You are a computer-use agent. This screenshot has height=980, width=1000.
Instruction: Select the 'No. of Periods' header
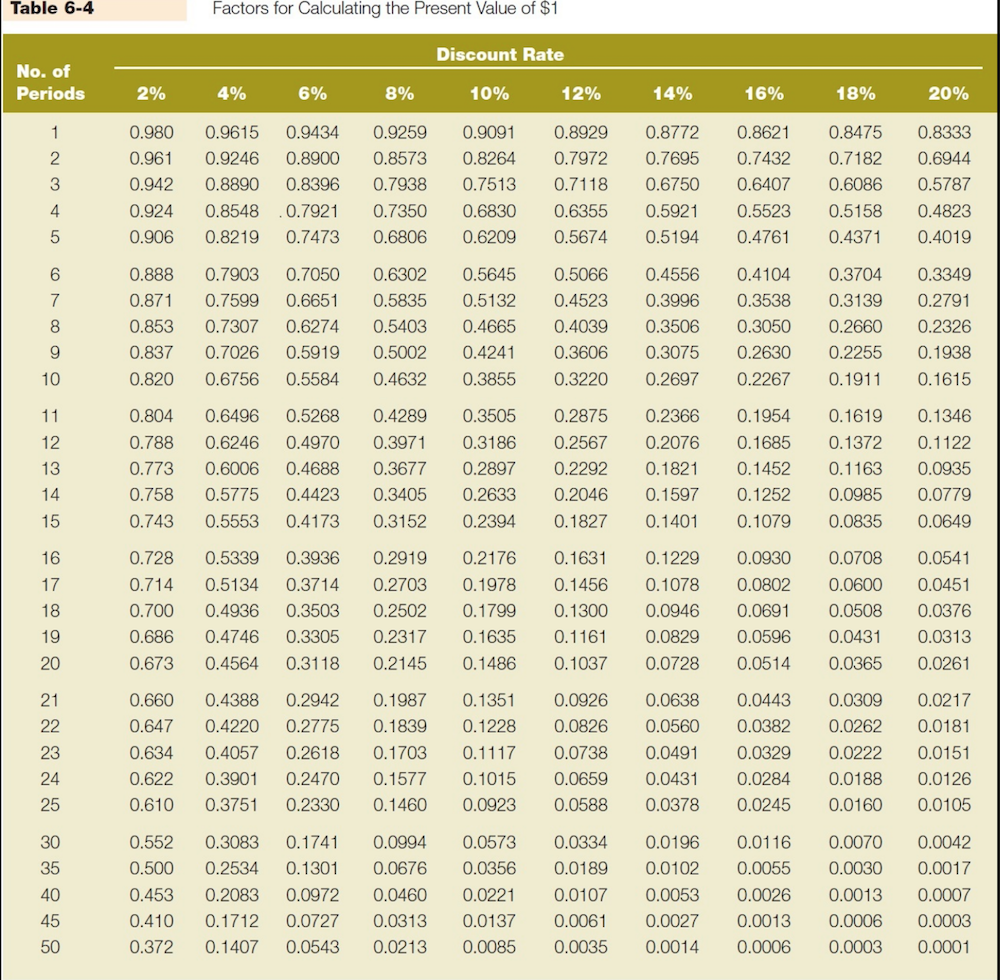pos(50,82)
